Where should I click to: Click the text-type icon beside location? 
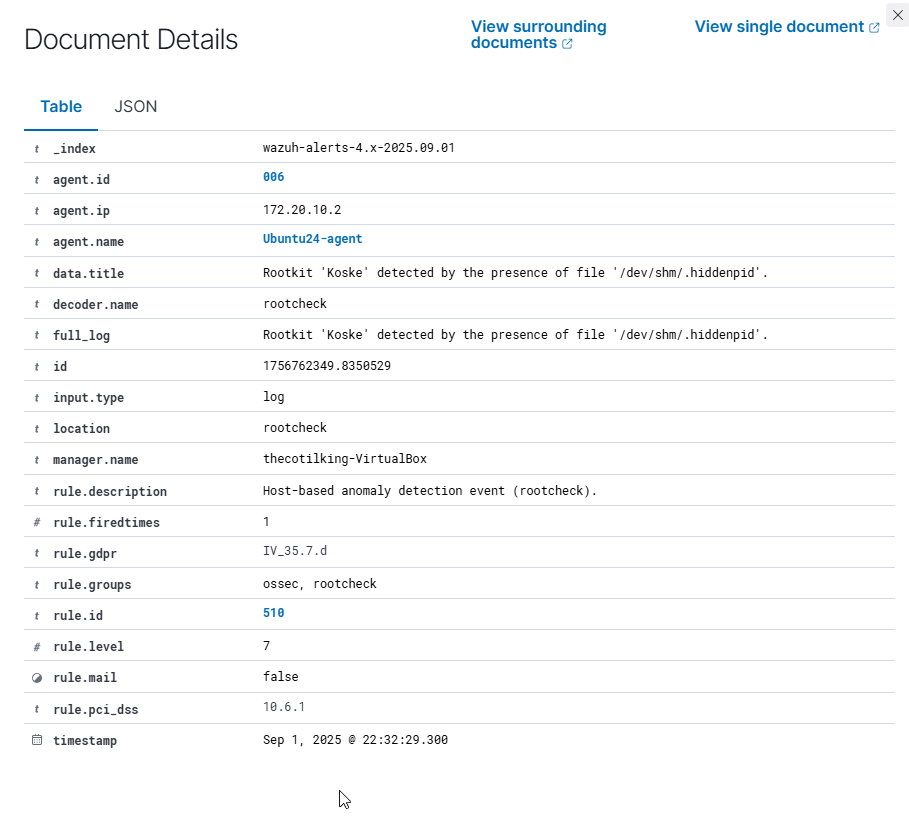pos(37,428)
